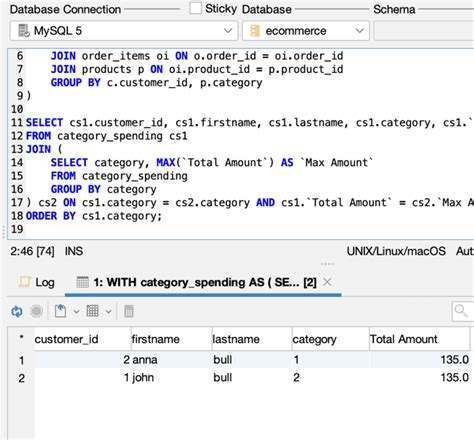Select result row number 2
Image resolution: width=474 pixels, height=440 pixels.
pos(21,378)
